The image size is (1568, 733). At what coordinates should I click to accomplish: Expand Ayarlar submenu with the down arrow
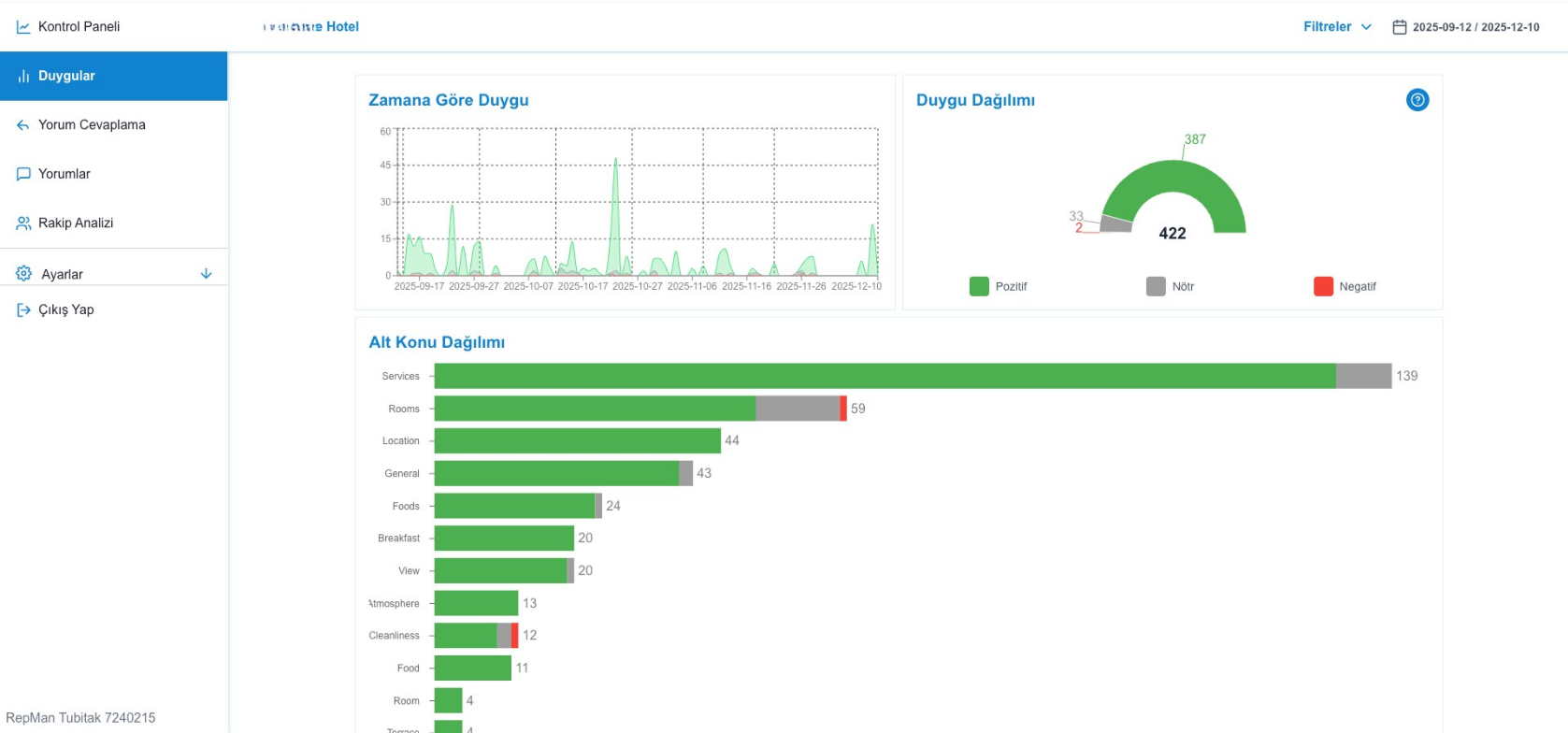point(207,274)
